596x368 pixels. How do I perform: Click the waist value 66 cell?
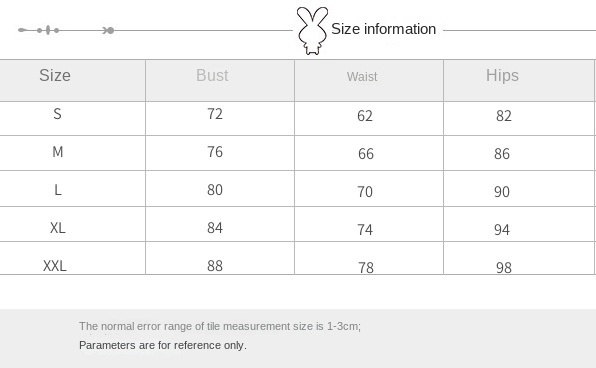point(366,154)
